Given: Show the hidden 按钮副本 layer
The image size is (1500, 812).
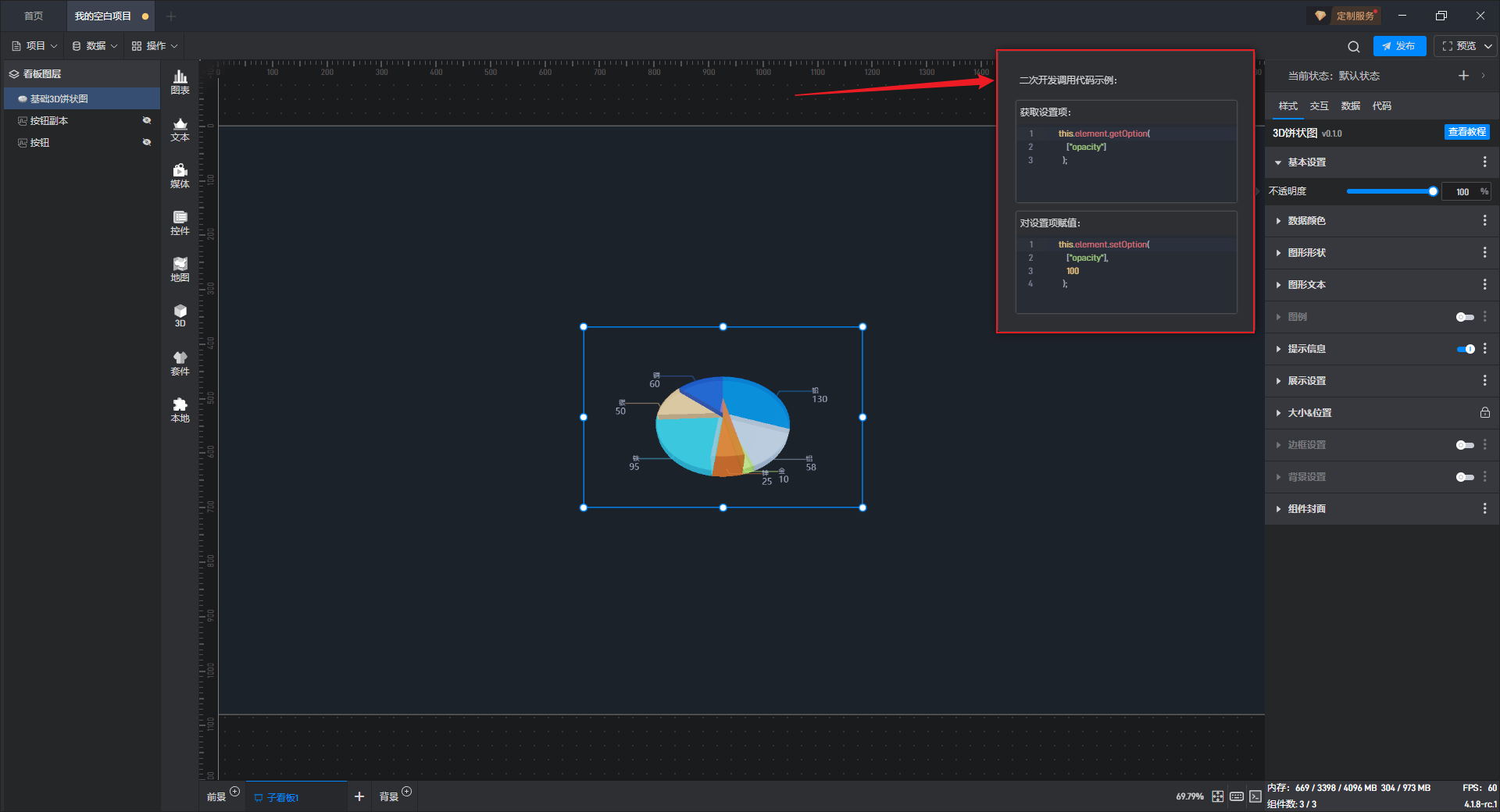Looking at the screenshot, I should pos(146,120).
